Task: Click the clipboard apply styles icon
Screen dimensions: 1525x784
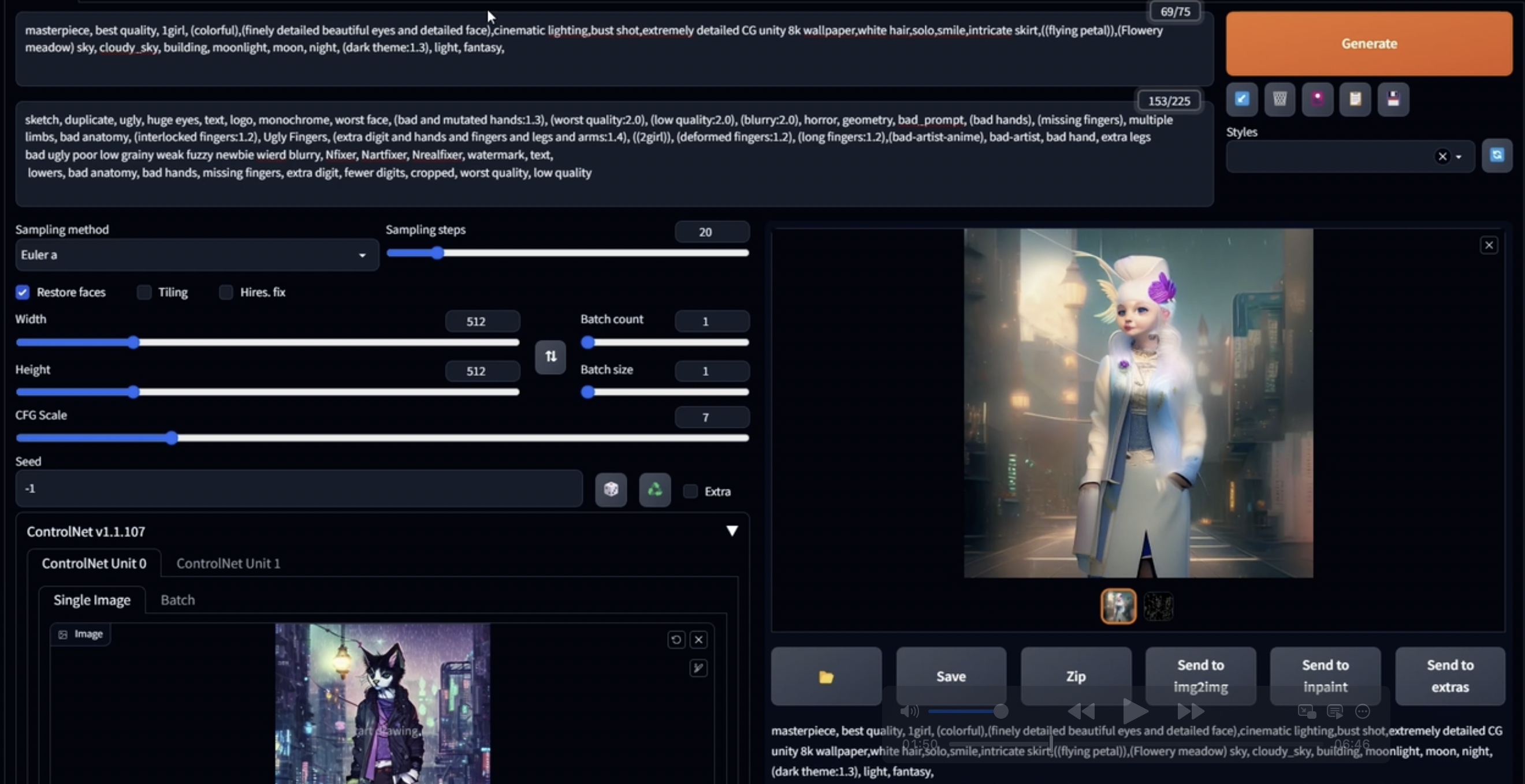Action: tap(1355, 99)
